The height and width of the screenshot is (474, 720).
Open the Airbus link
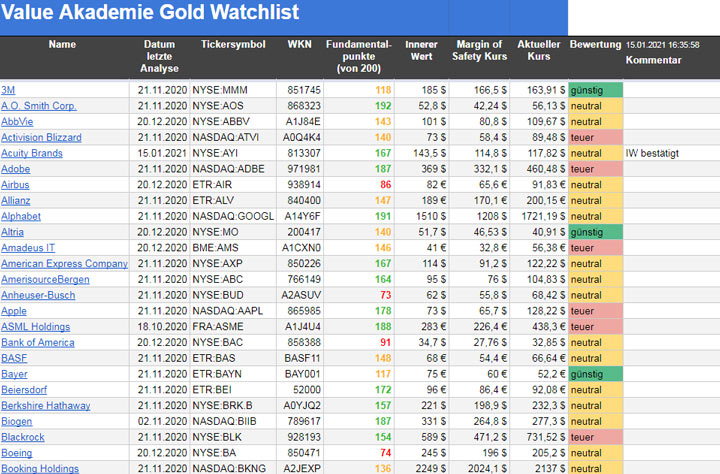[15, 185]
